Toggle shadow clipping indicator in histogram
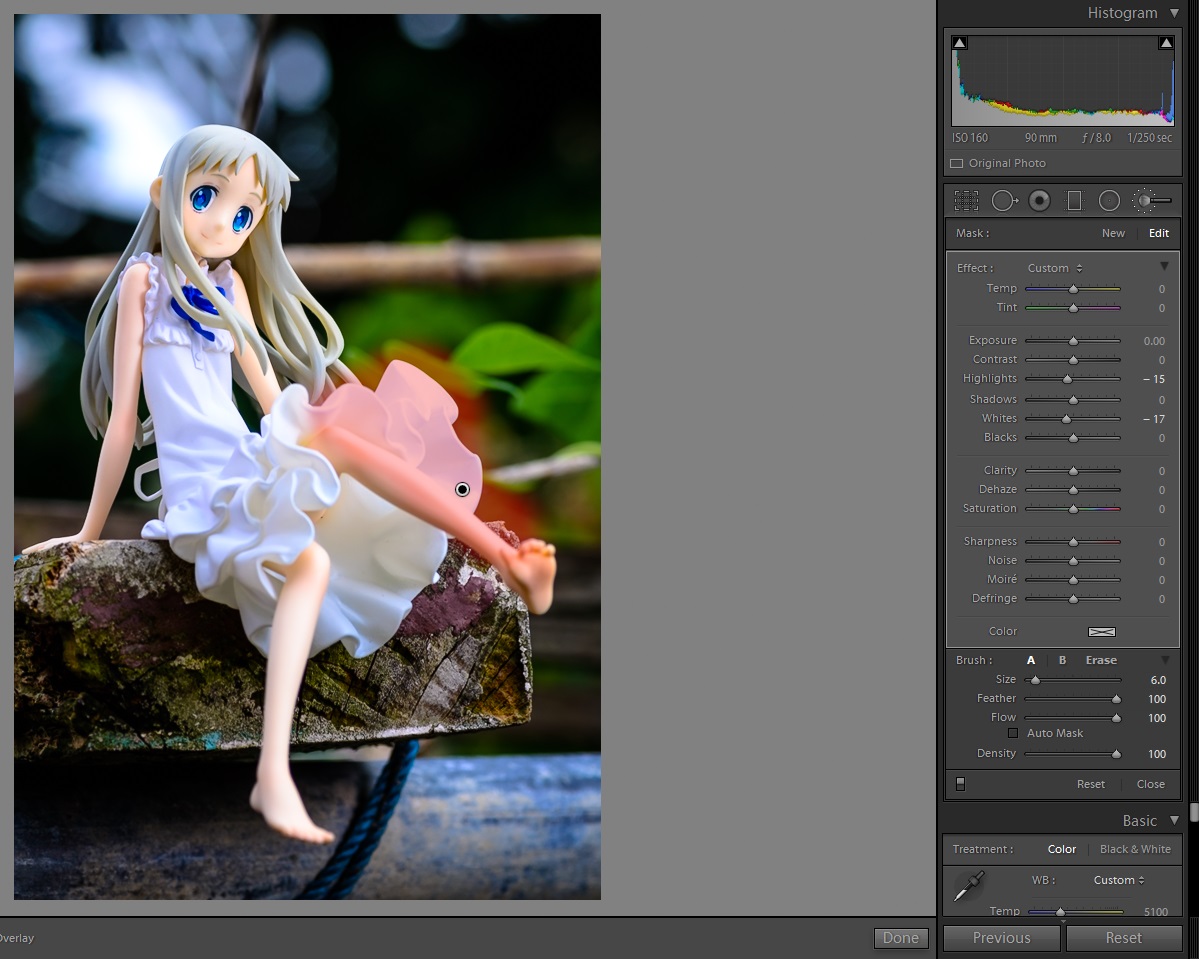The width and height of the screenshot is (1199, 959). point(960,43)
